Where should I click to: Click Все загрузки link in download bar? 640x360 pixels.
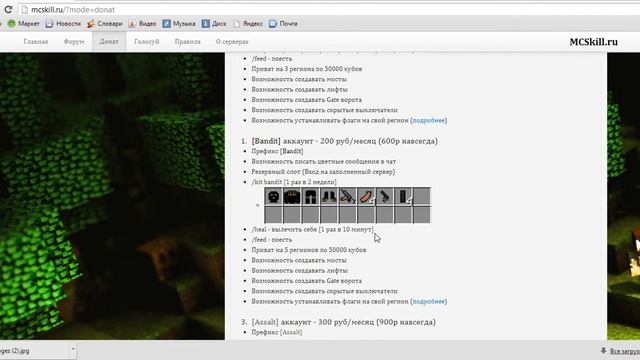pos(624,351)
